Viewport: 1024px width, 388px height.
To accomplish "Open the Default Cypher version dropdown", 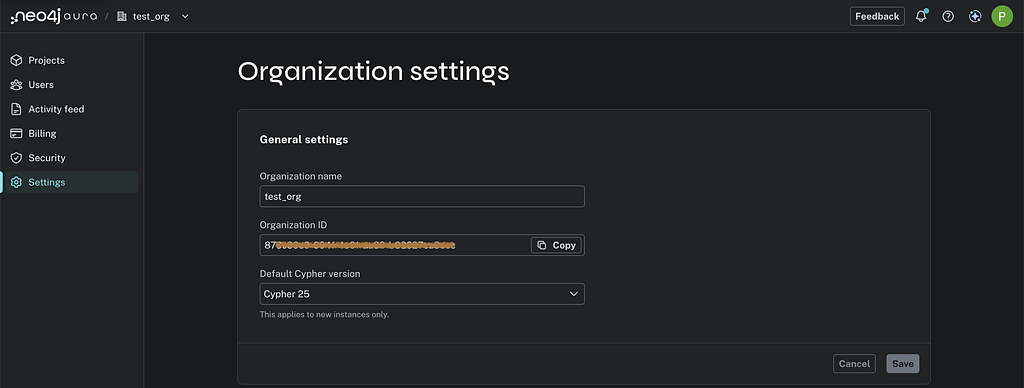I will [x=422, y=294].
